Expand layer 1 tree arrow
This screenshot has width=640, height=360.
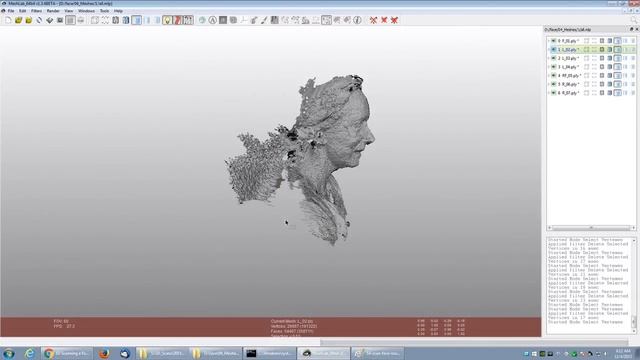(x=549, y=49)
